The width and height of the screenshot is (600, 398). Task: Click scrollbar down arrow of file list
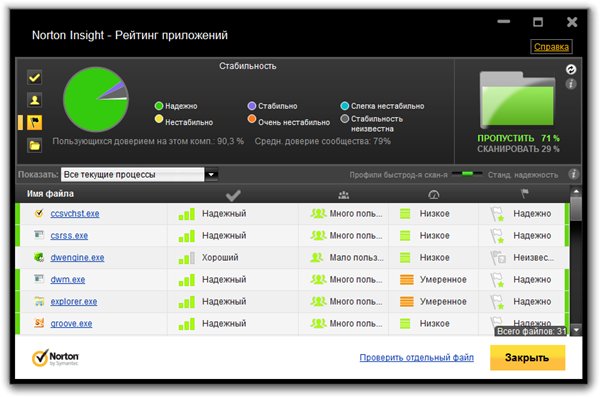click(x=576, y=329)
